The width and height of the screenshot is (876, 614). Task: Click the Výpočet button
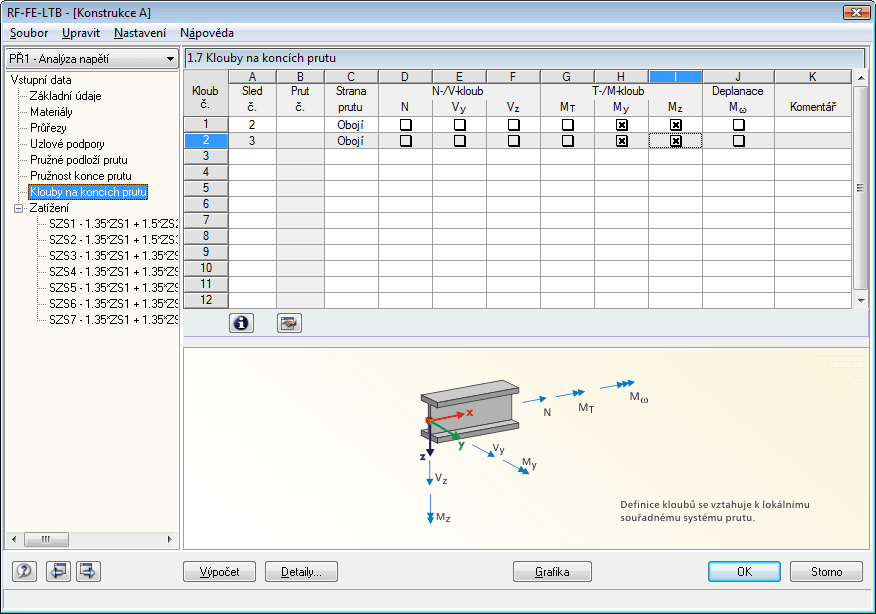pyautogui.click(x=220, y=572)
